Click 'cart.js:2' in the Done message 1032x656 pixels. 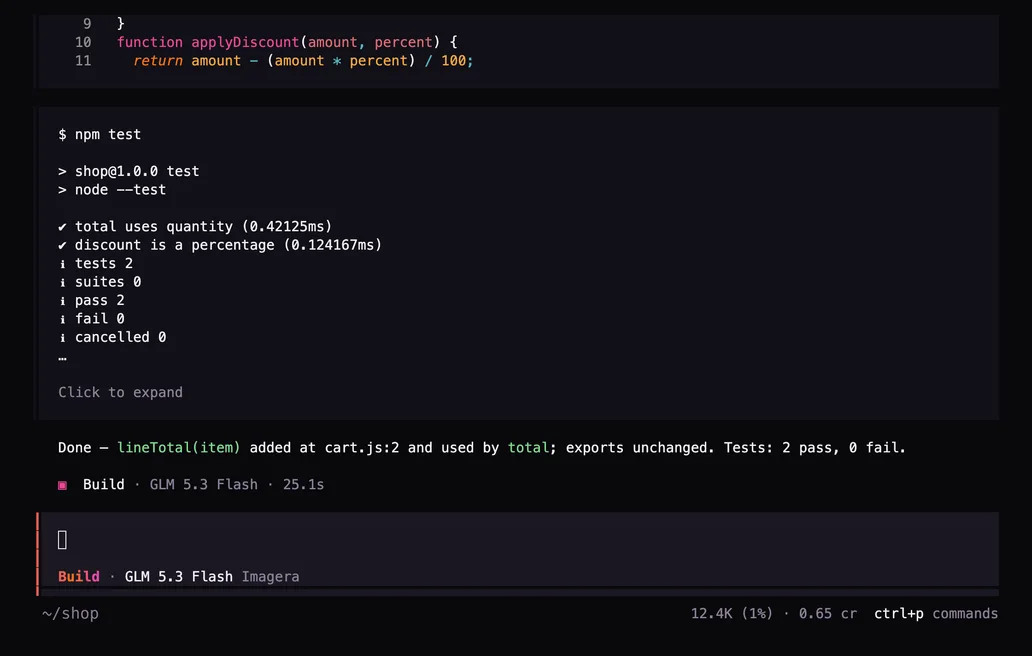coord(362,447)
